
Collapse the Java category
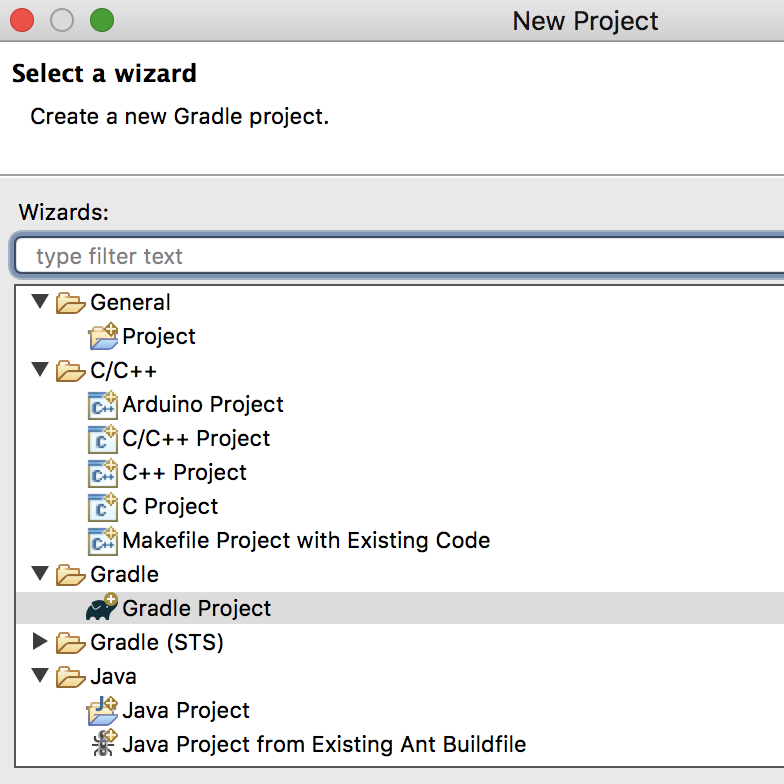tap(40, 675)
